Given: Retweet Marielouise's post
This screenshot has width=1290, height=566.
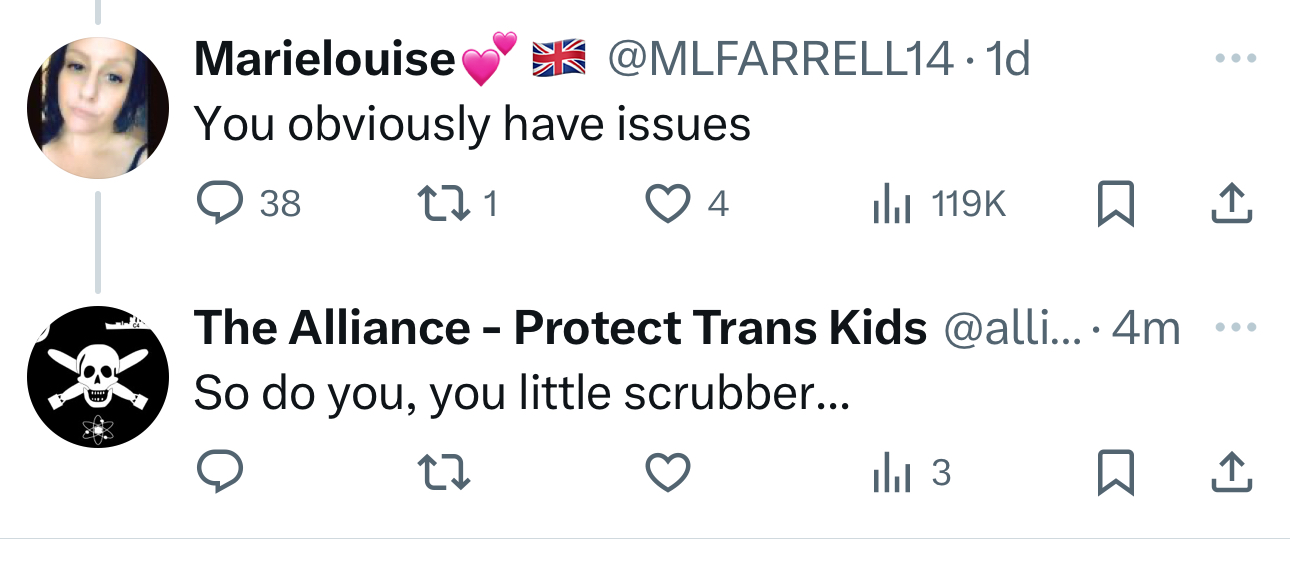Looking at the screenshot, I should pos(439,204).
